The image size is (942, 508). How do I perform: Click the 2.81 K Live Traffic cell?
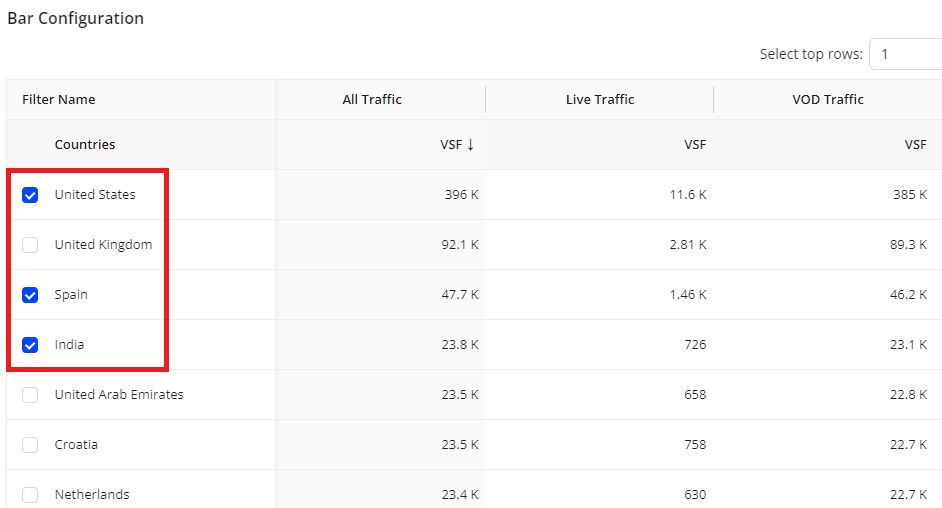688,245
